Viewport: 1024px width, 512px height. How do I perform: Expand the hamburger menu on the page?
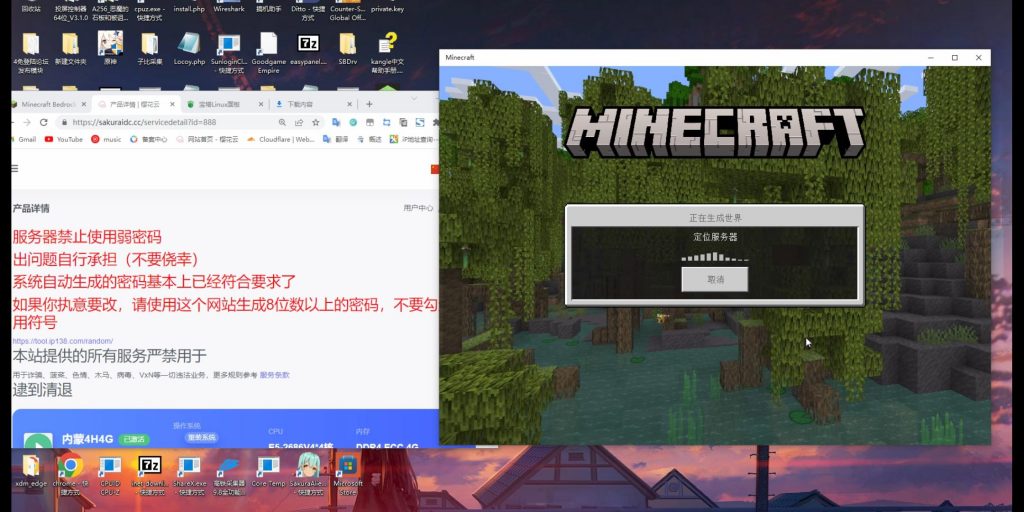tap(15, 168)
